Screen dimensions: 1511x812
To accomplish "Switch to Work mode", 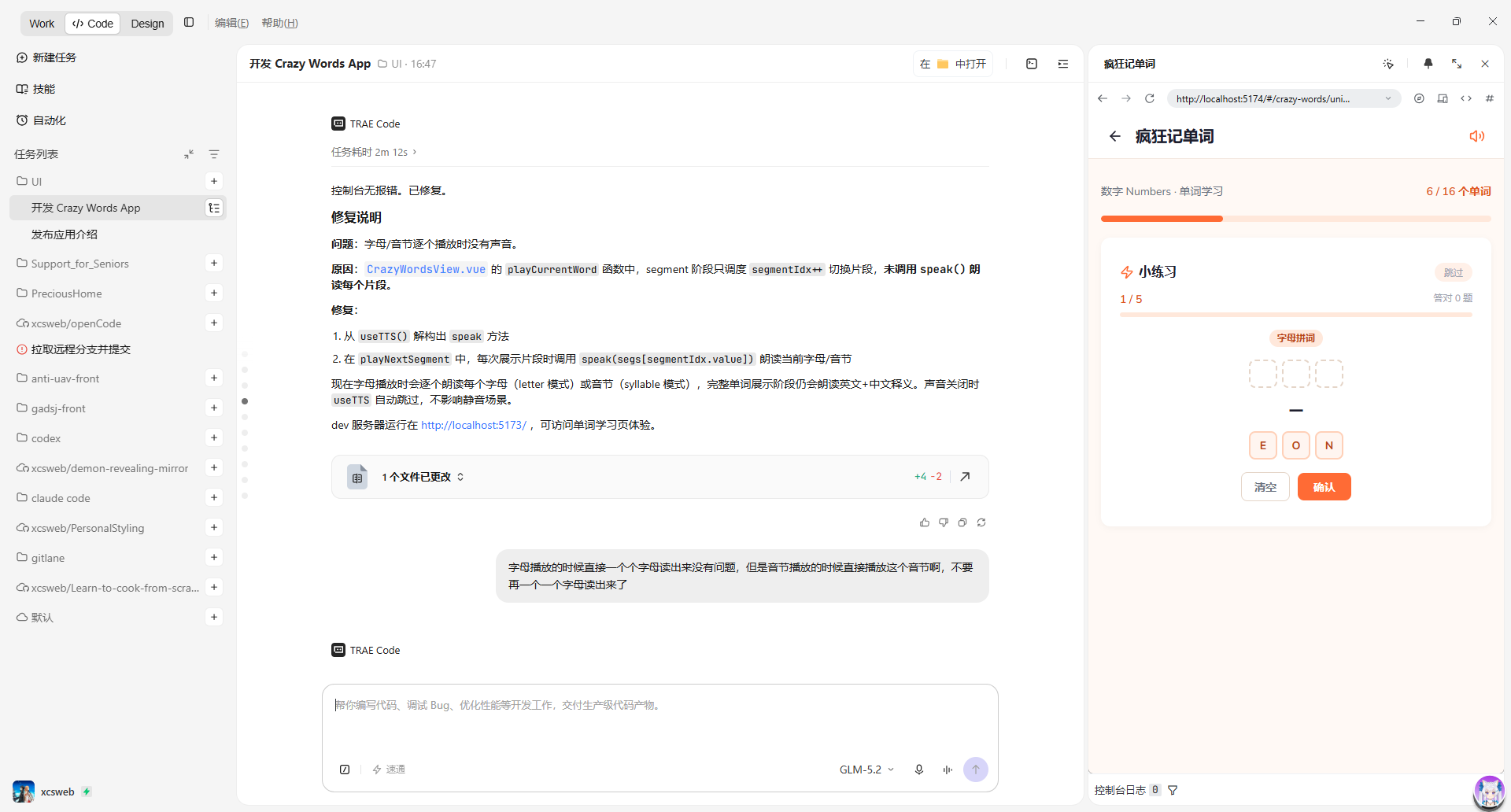I will [42, 24].
